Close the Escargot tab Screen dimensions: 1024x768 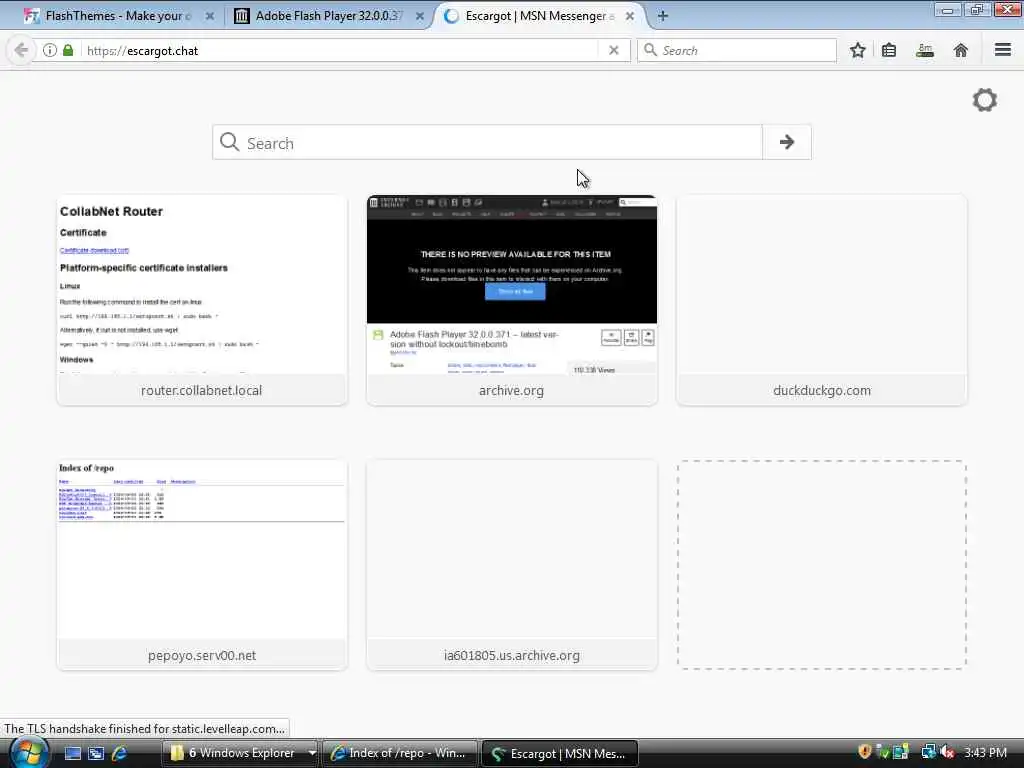tap(630, 16)
